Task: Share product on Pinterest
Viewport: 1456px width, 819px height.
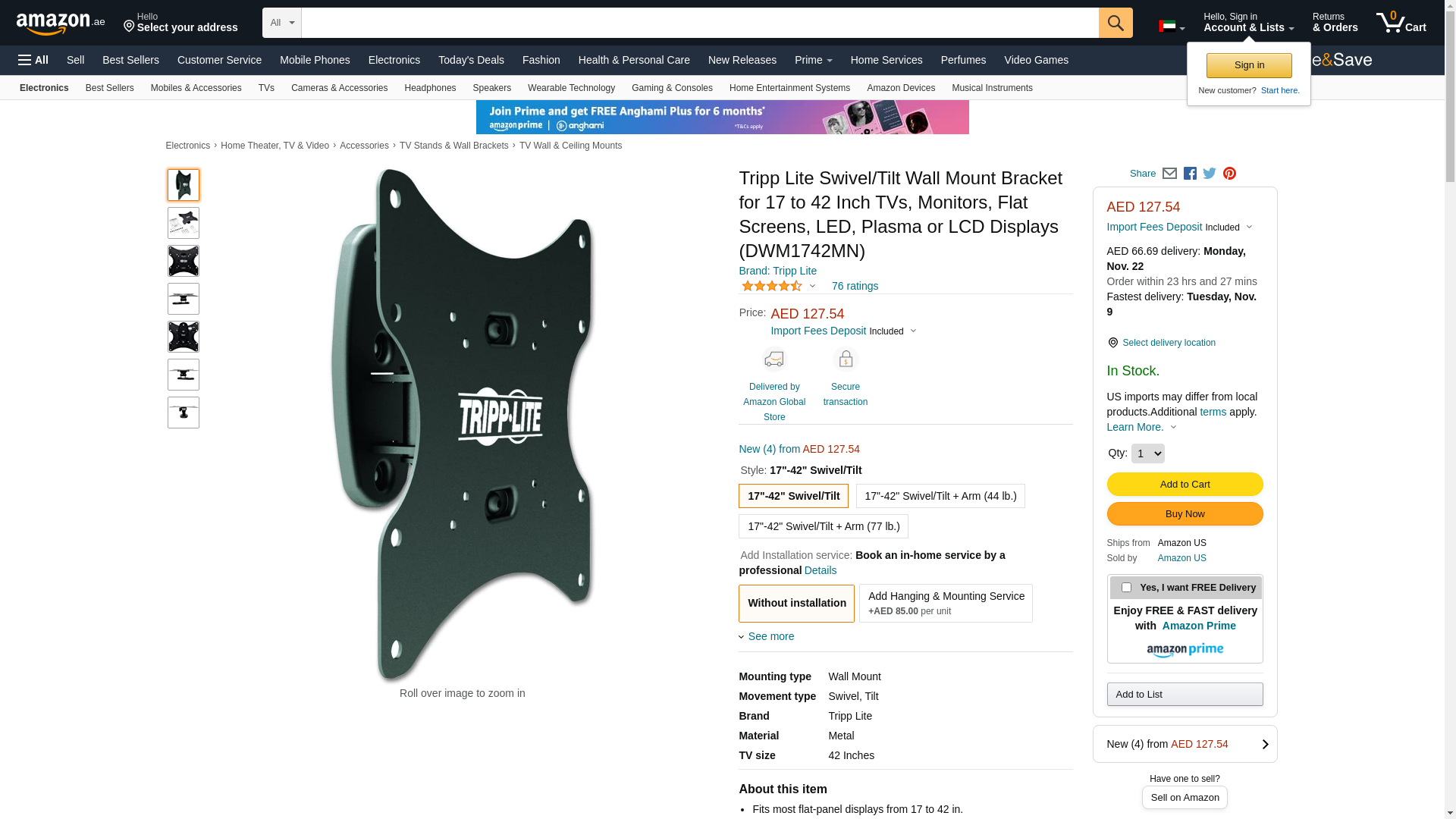Action: (x=1229, y=174)
